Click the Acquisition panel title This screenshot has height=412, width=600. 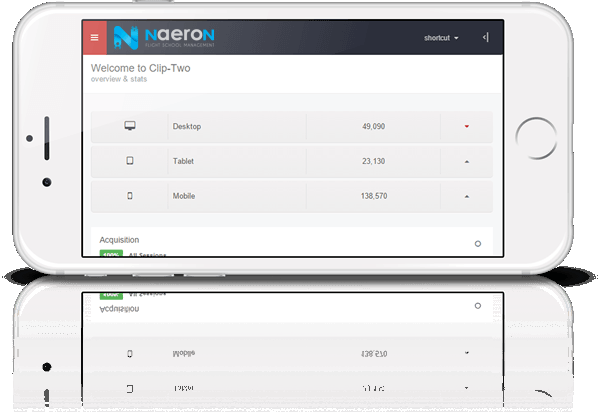(x=119, y=240)
